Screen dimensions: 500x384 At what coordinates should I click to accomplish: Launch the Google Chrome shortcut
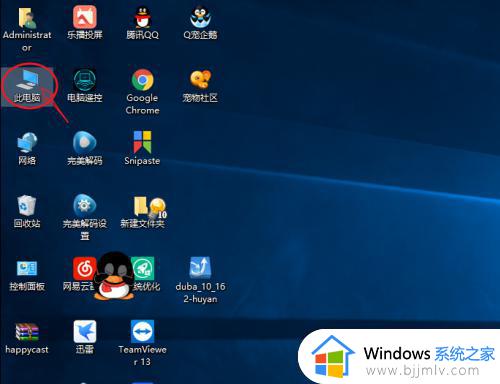pos(142,80)
